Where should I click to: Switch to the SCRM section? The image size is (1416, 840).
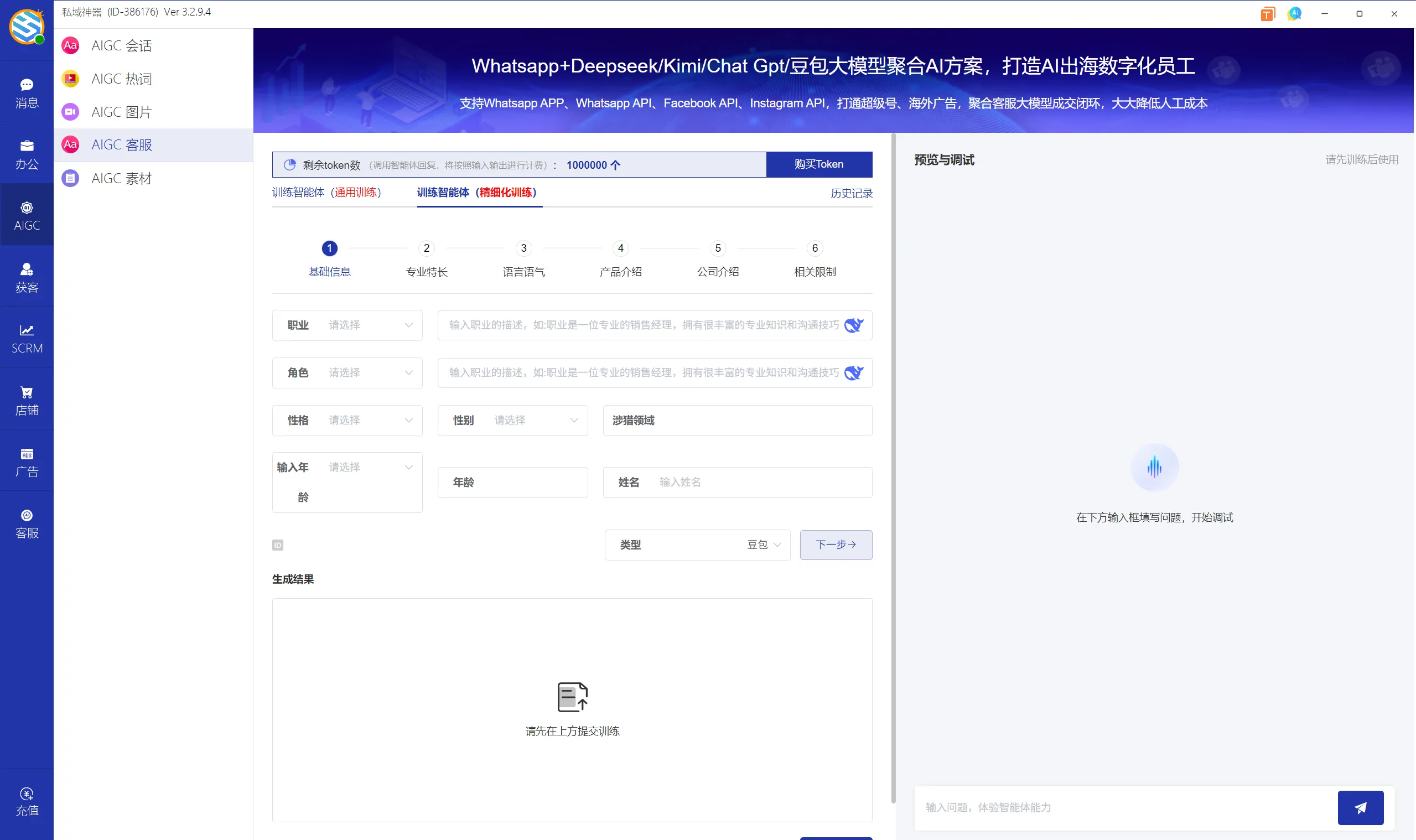coord(27,338)
